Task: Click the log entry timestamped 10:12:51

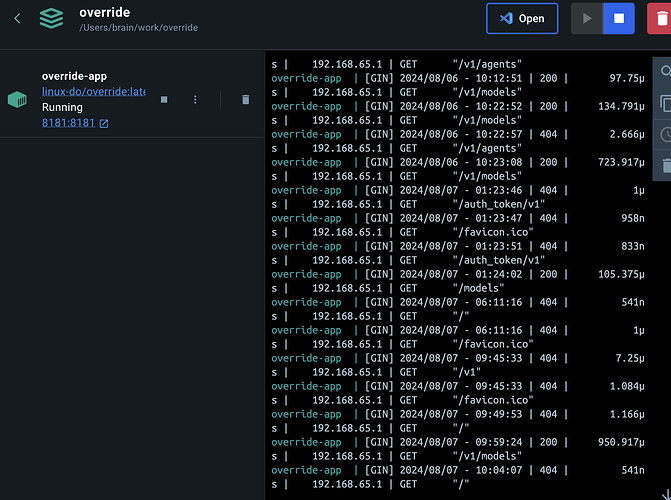Action: [x=458, y=78]
